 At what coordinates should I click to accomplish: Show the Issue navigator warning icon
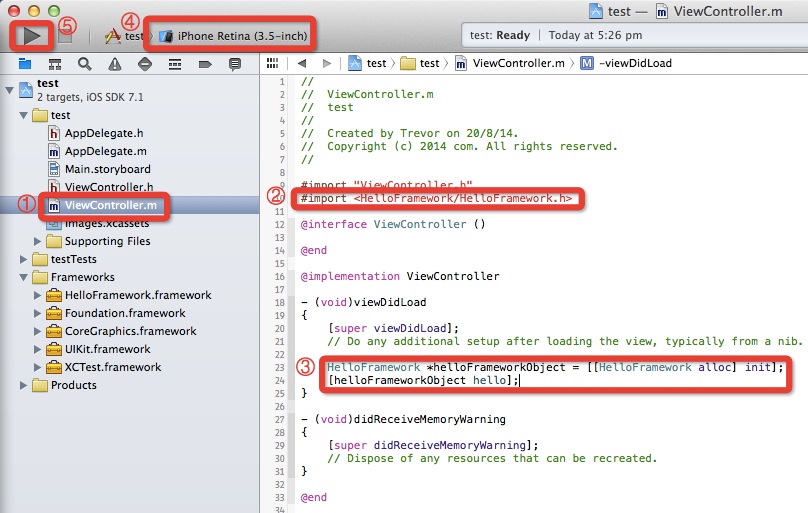point(115,63)
